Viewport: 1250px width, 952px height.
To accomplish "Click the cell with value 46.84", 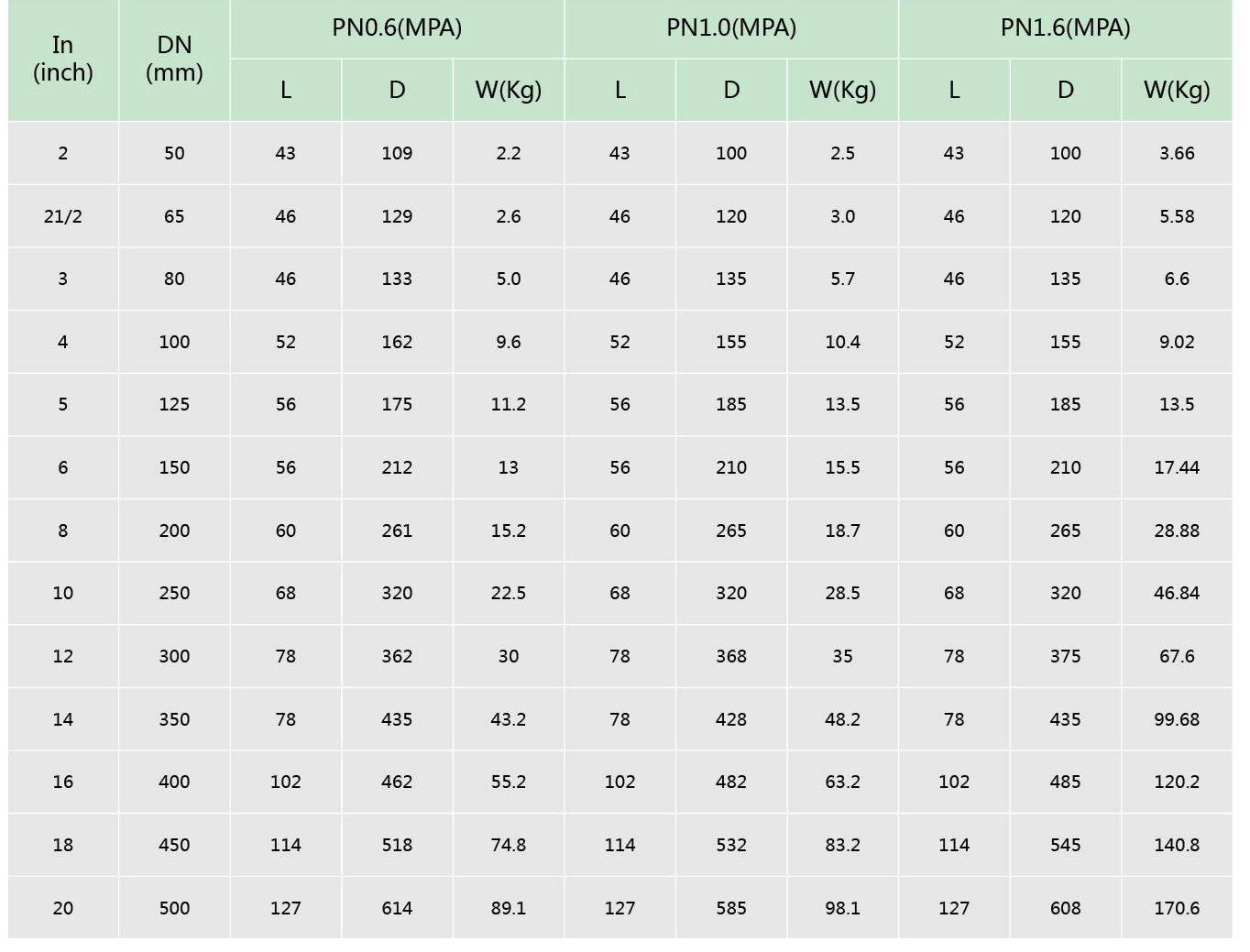I will 1177,593.
